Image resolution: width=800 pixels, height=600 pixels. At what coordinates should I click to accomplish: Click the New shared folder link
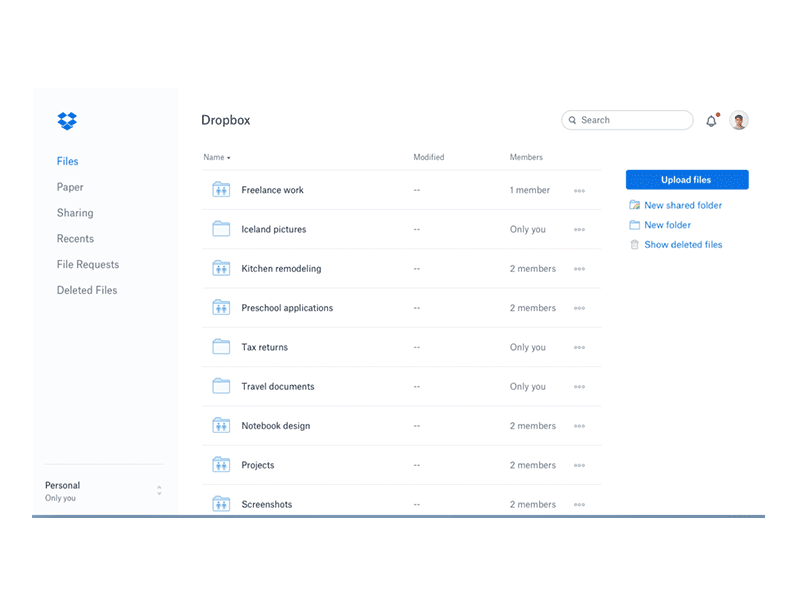click(683, 205)
